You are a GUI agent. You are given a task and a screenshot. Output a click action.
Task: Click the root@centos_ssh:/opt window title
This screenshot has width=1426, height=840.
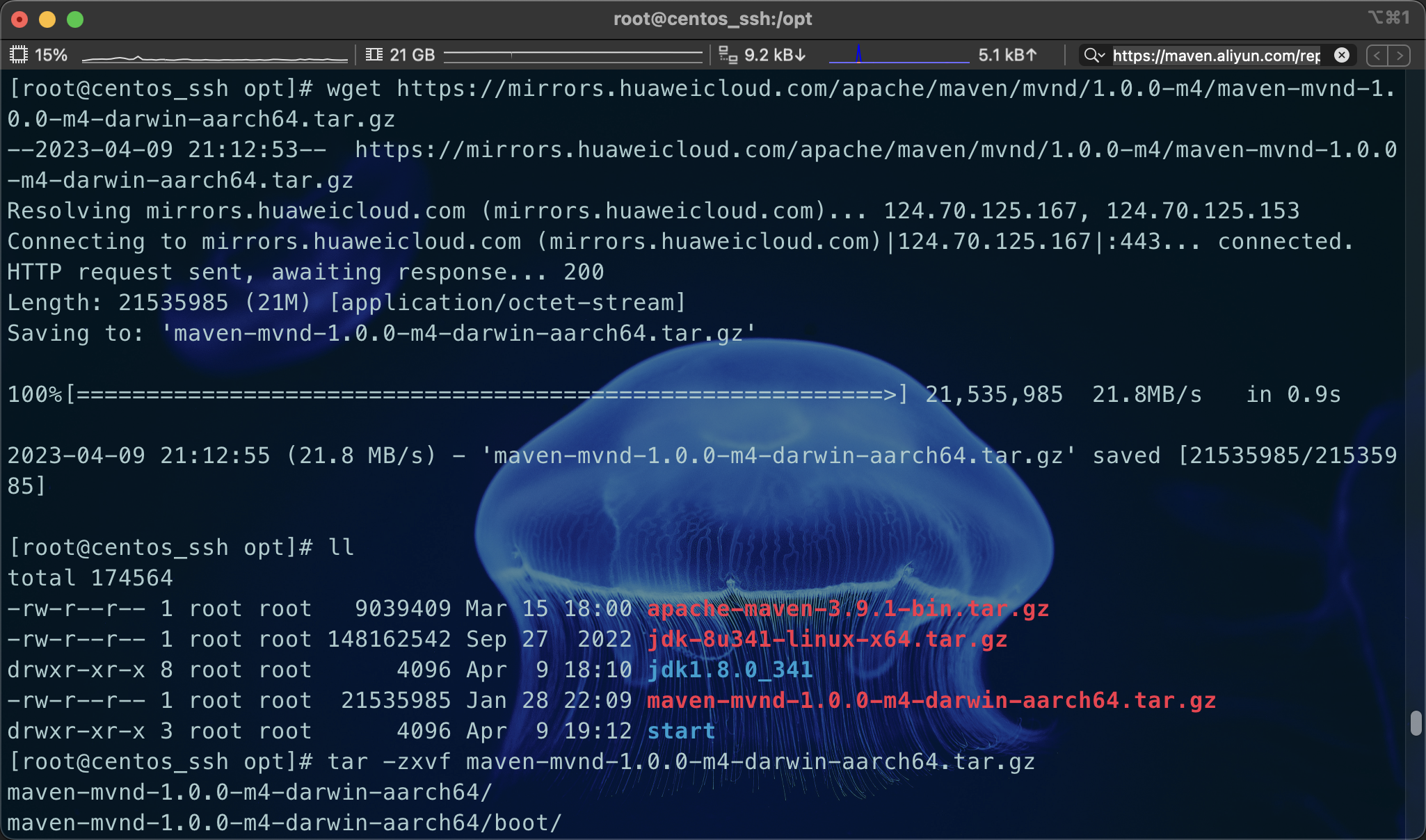point(712,18)
